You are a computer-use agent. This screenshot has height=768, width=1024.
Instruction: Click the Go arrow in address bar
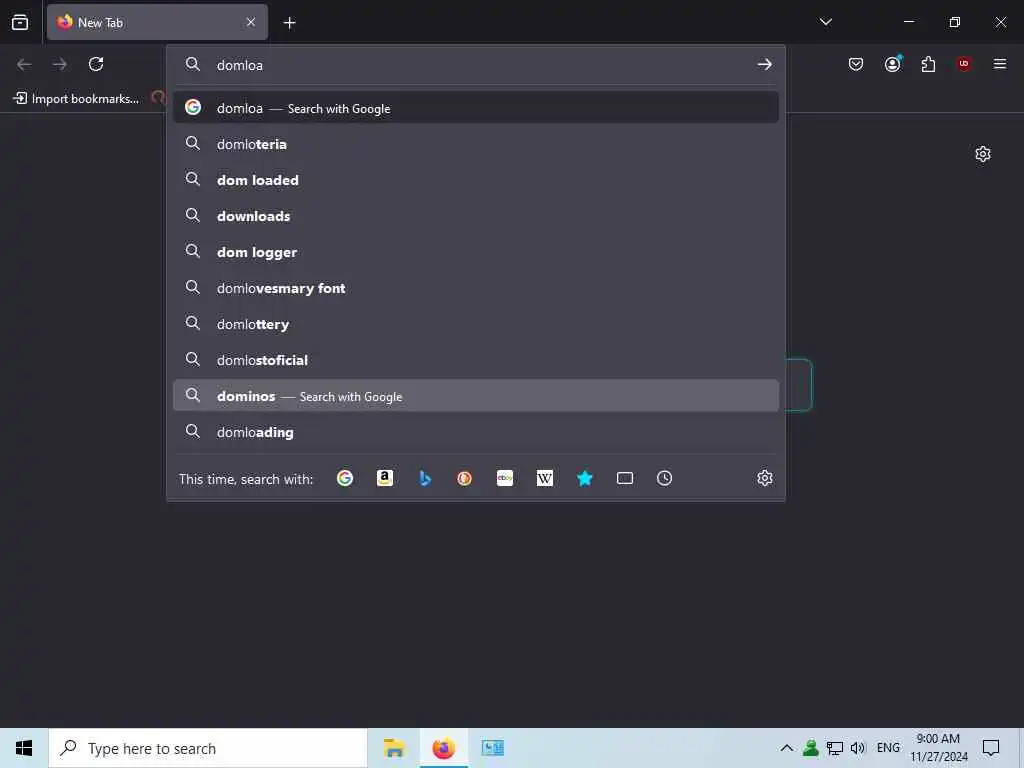click(x=765, y=64)
